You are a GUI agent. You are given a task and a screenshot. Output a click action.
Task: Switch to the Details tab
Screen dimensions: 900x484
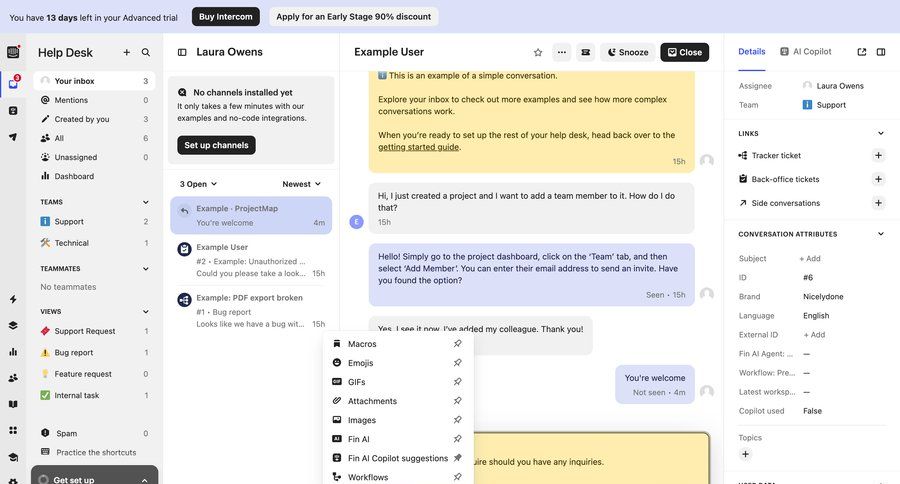tap(751, 52)
